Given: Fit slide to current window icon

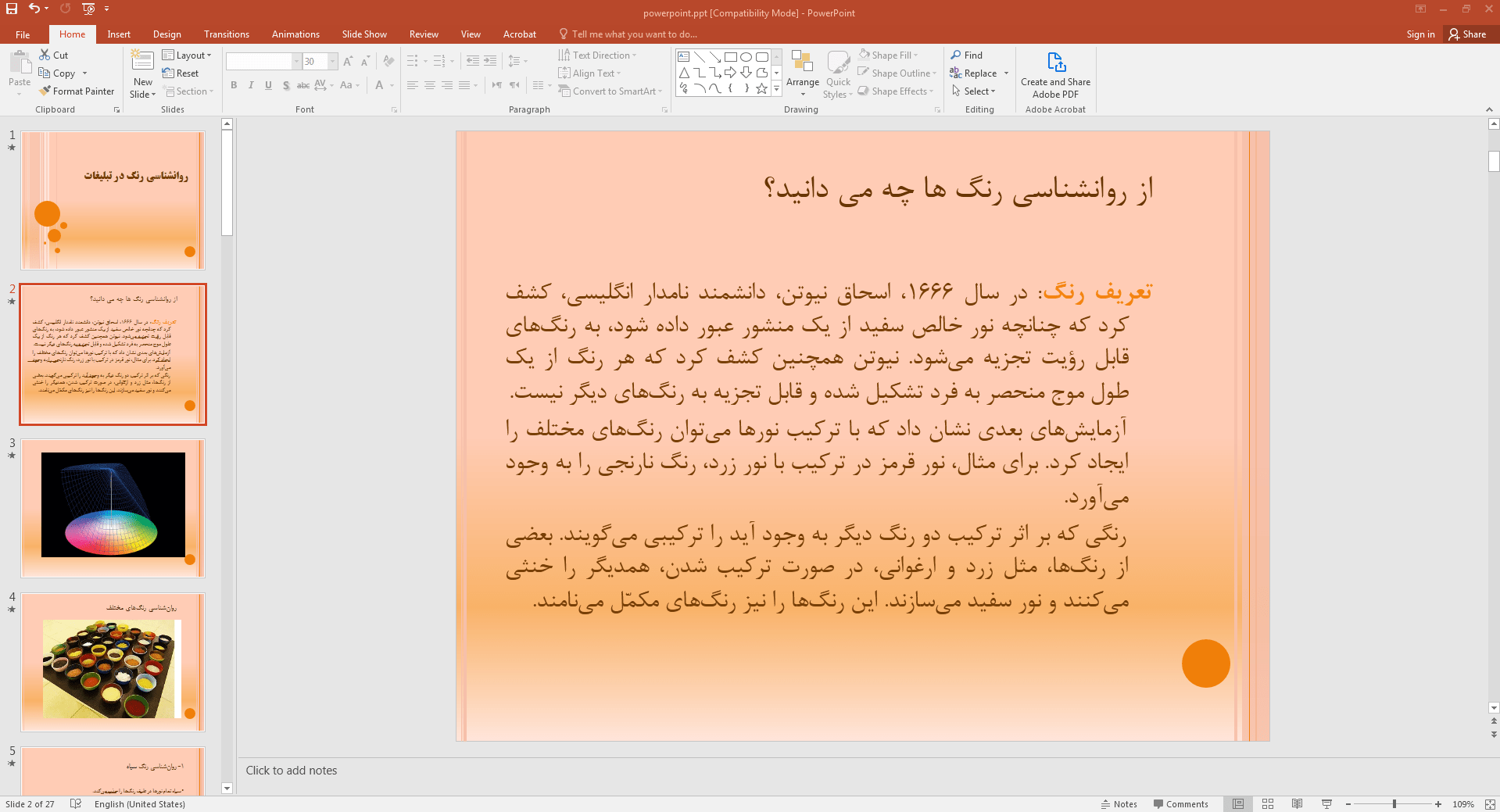Looking at the screenshot, I should pyautogui.click(x=1490, y=803).
